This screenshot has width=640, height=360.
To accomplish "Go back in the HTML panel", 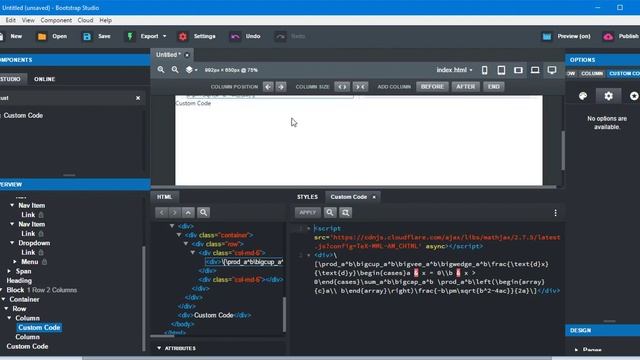I will [162, 212].
